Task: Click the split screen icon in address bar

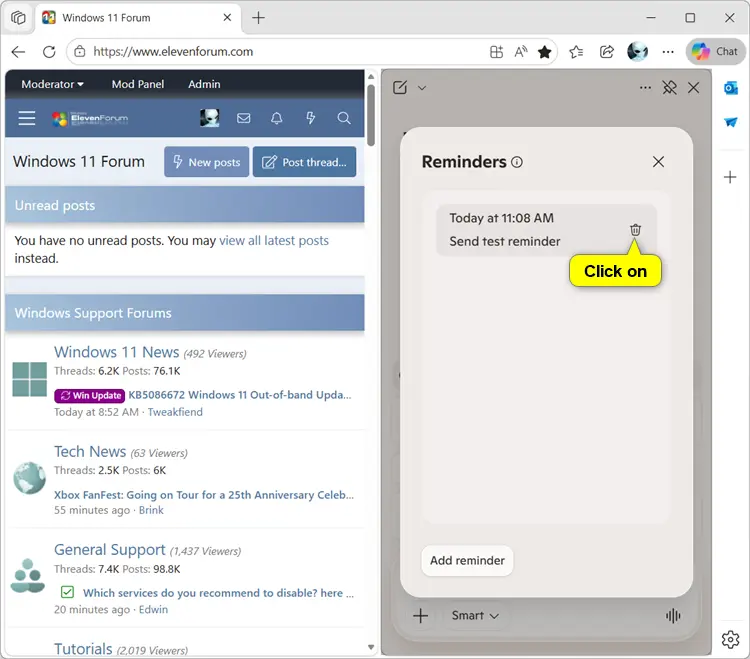Action: [496, 52]
